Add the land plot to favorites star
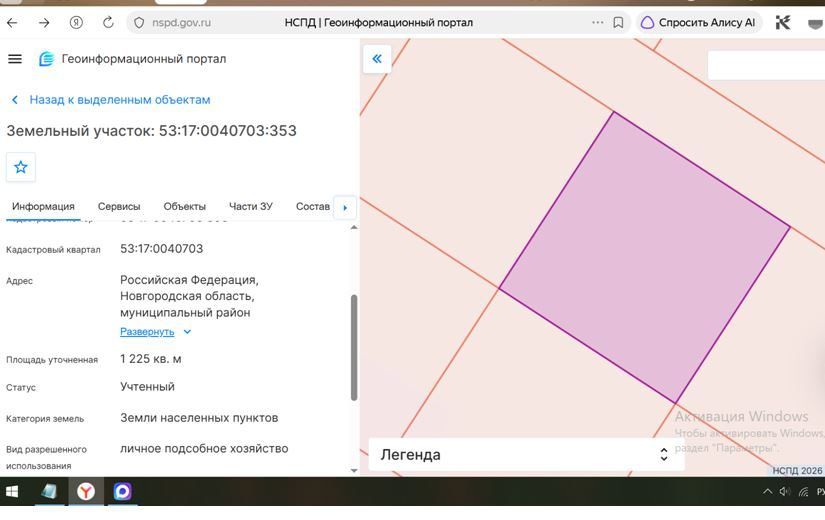The height and width of the screenshot is (520, 825). click(x=21, y=167)
